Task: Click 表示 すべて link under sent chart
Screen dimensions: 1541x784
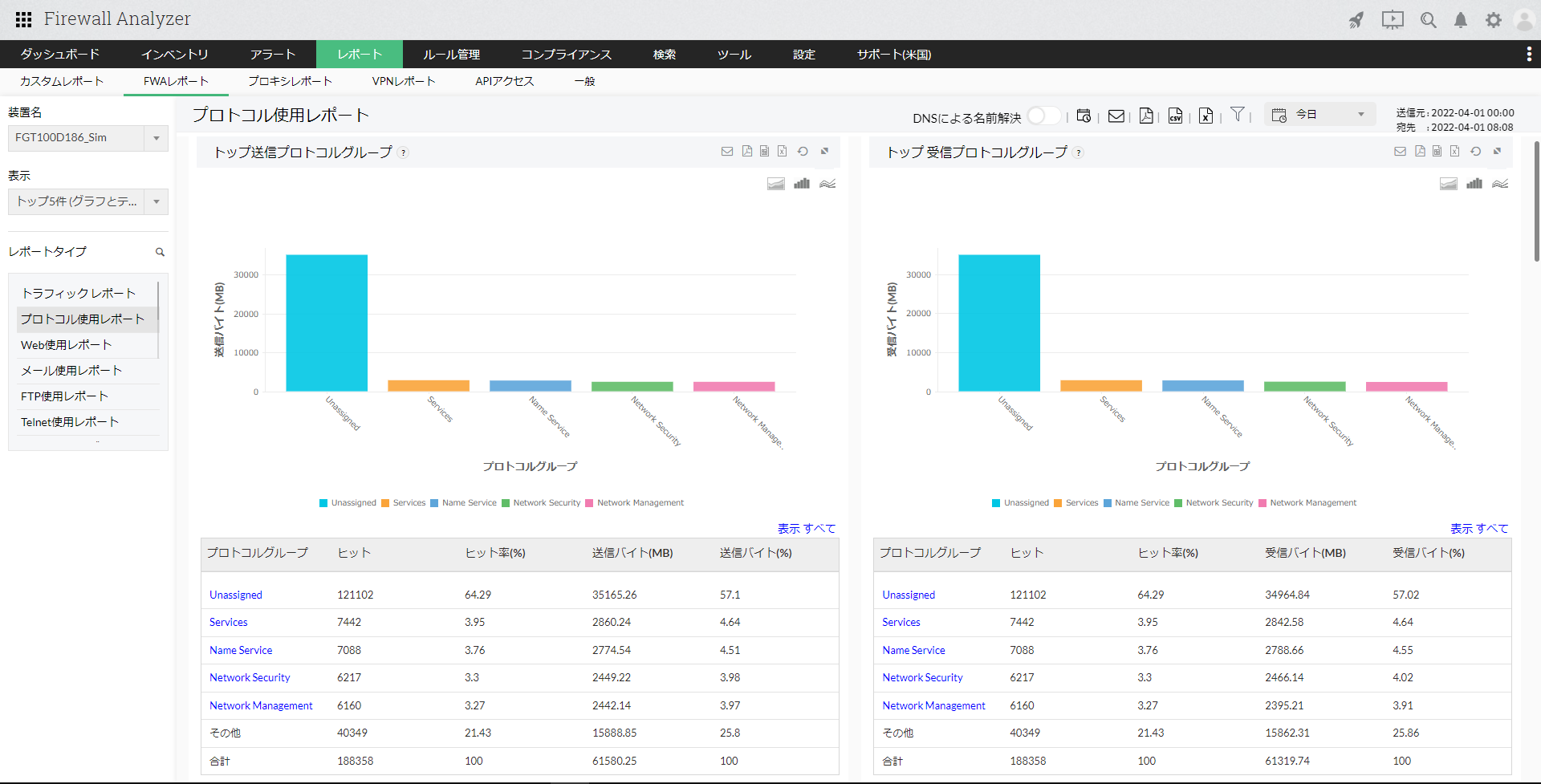Action: click(x=806, y=529)
